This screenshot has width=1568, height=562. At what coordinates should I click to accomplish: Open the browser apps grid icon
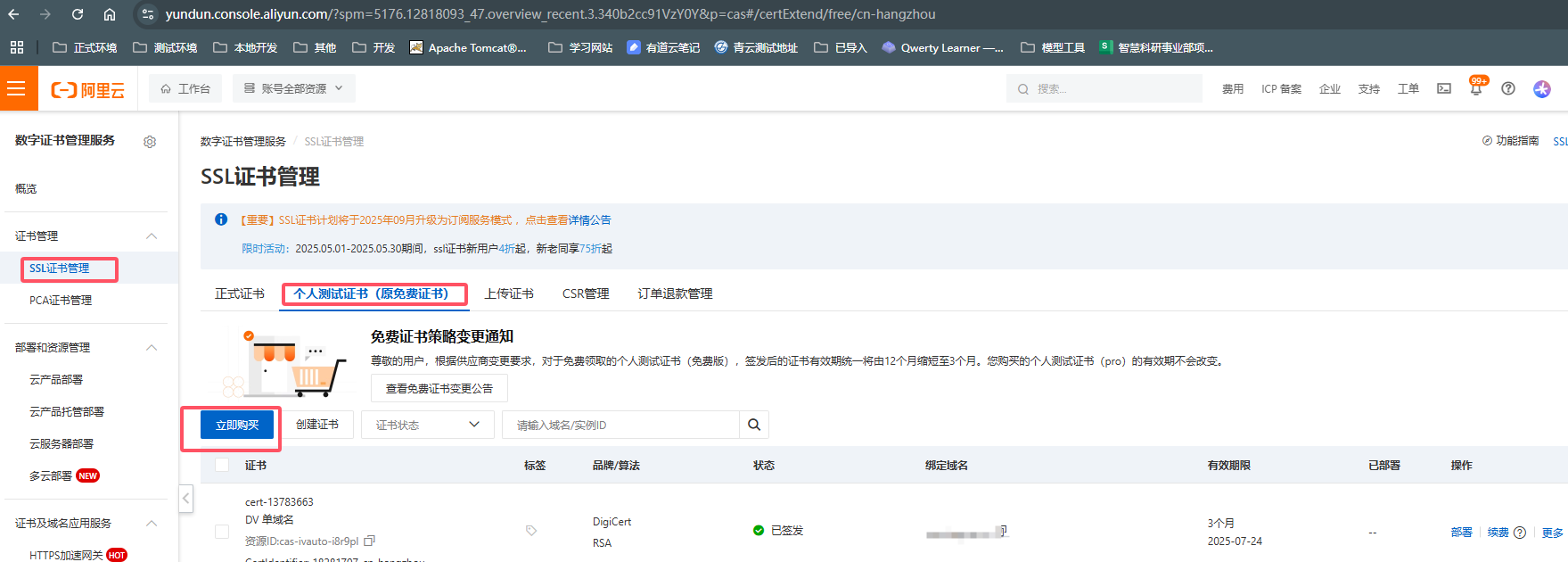[17, 47]
